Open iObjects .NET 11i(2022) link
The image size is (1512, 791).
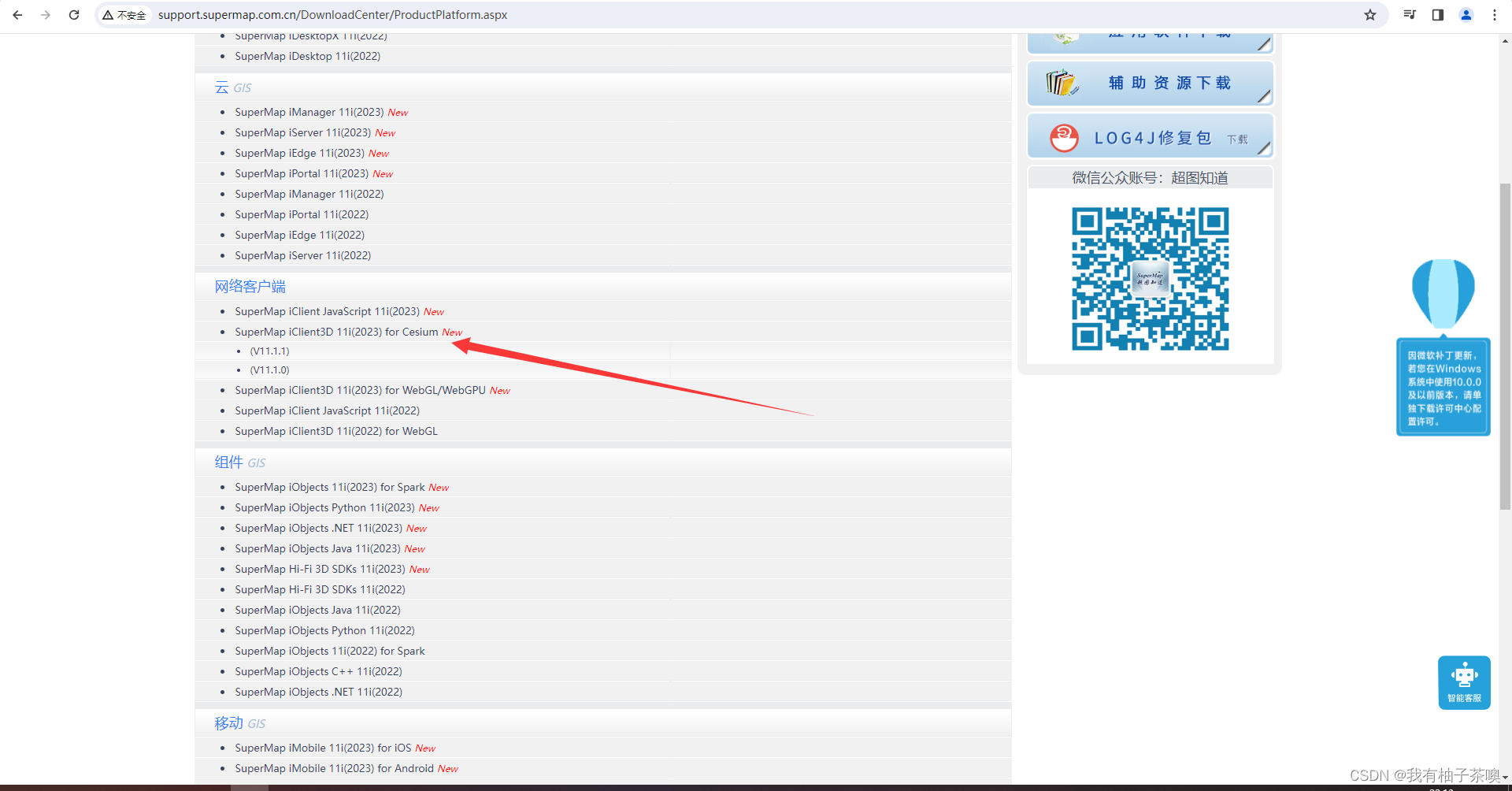point(318,692)
